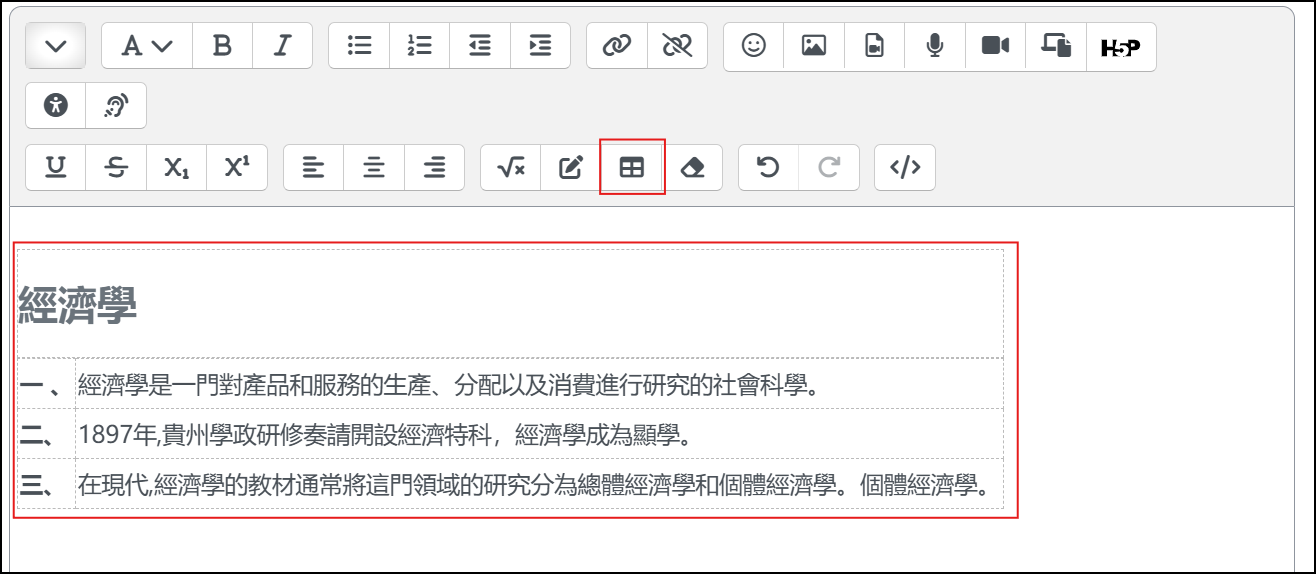Click the cell labeled 三、

point(46,485)
